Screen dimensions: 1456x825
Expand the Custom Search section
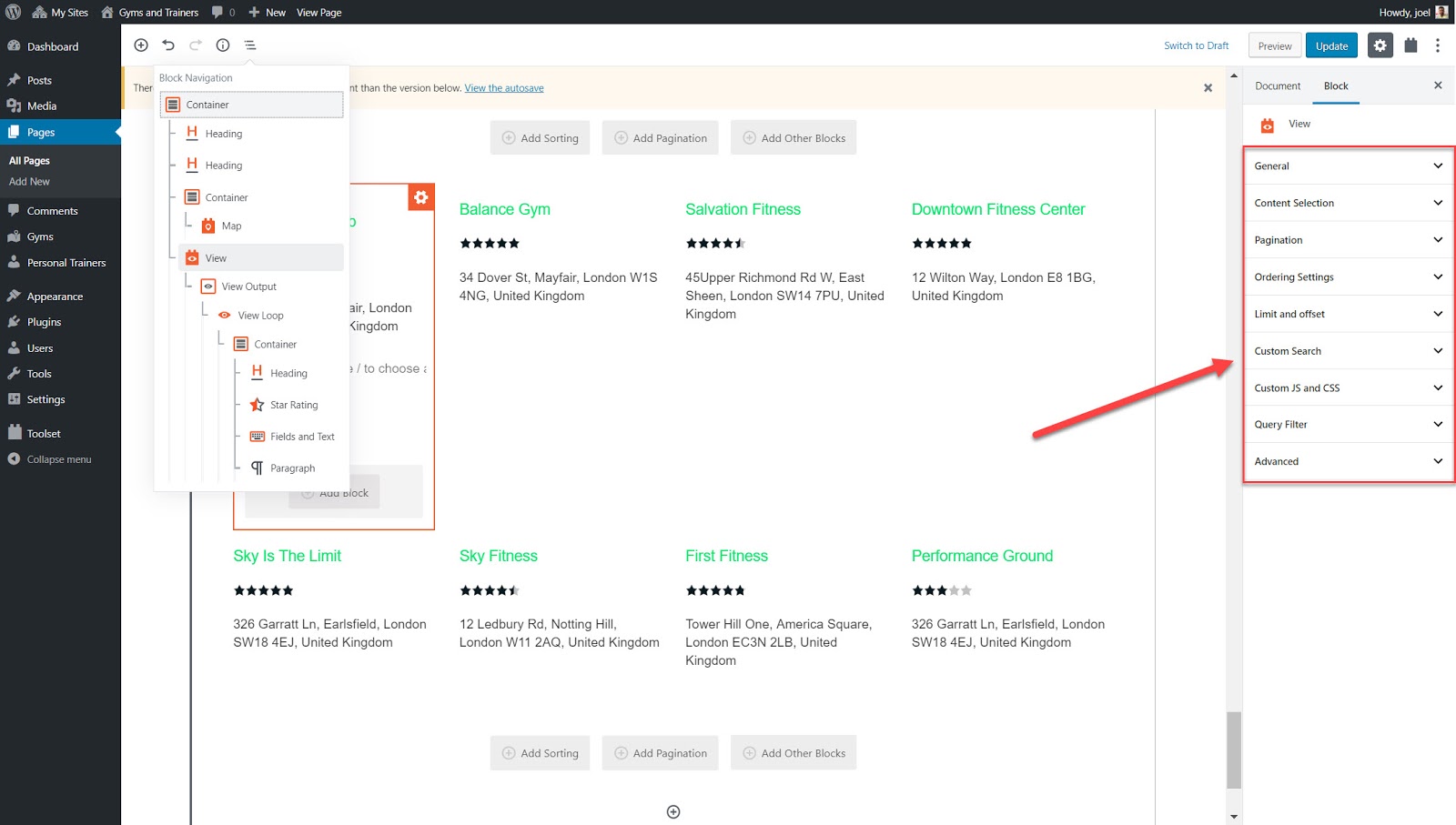click(x=1347, y=350)
